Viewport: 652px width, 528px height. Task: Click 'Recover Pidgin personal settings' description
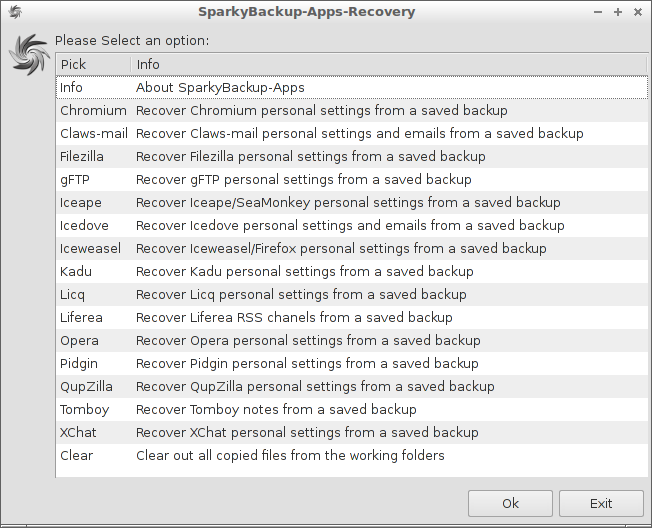pyautogui.click(x=307, y=363)
